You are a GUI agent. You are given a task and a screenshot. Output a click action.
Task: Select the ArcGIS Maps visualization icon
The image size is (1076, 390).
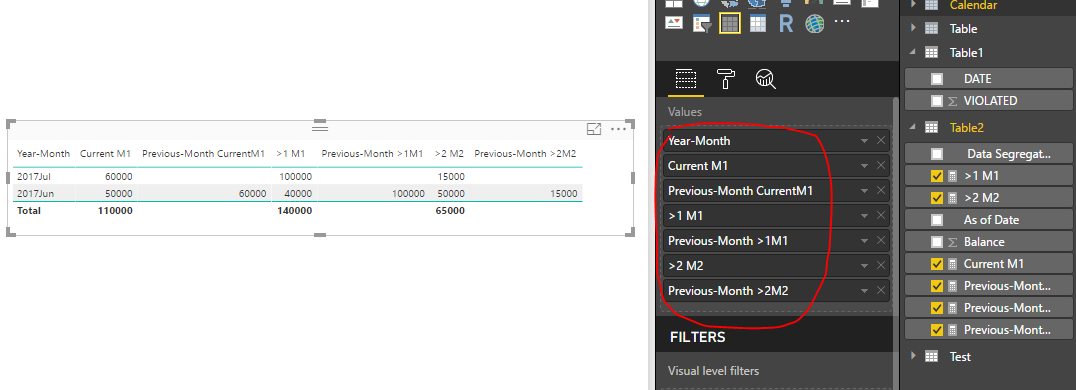pos(815,23)
